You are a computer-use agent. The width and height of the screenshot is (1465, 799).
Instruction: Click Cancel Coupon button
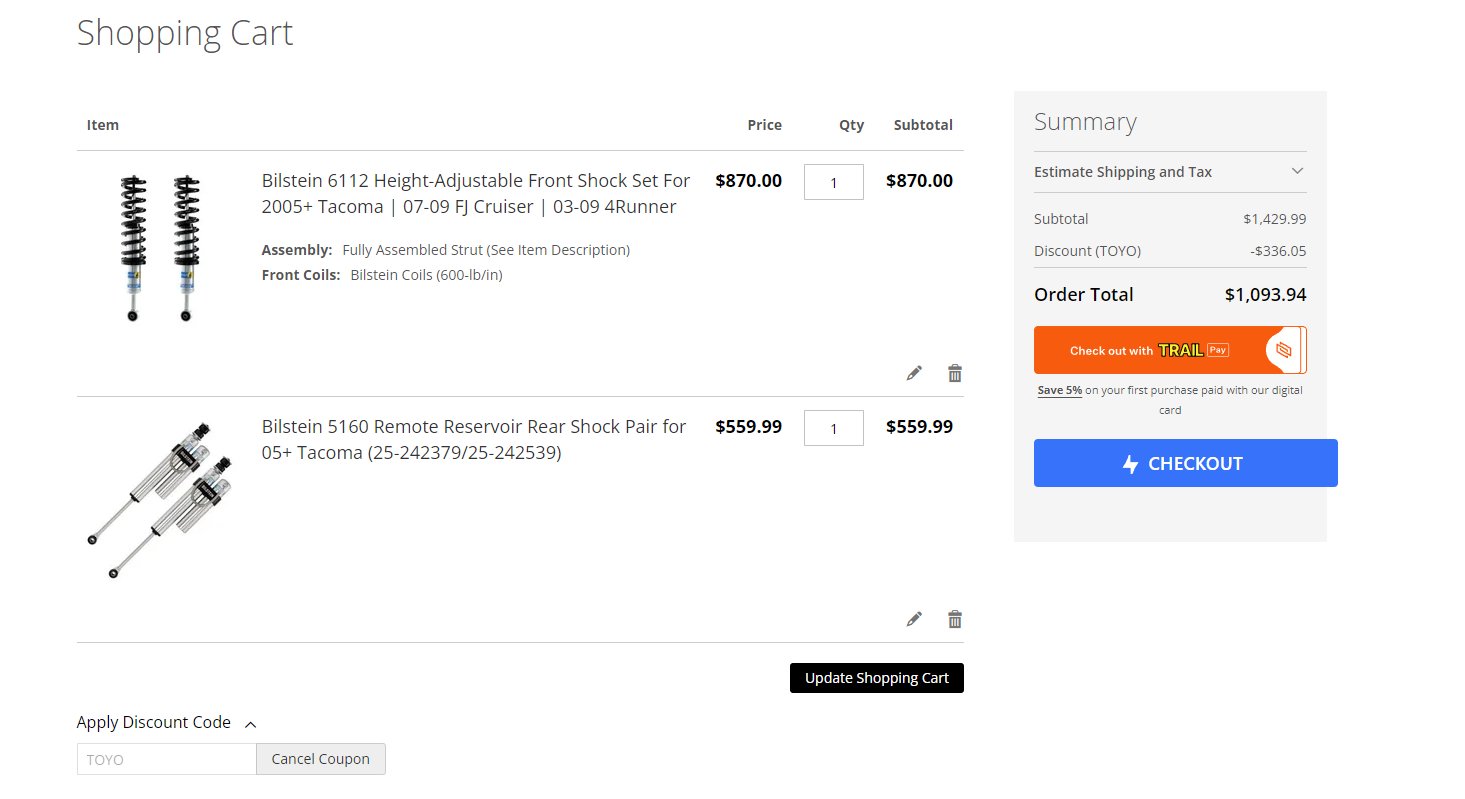pos(321,759)
